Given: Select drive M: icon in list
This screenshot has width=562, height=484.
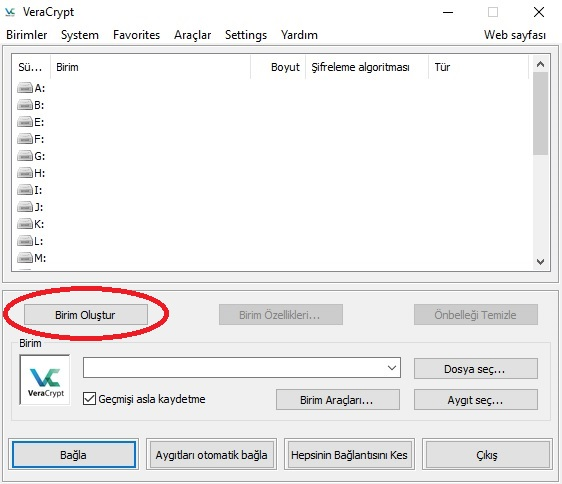Looking at the screenshot, I should coord(25,258).
